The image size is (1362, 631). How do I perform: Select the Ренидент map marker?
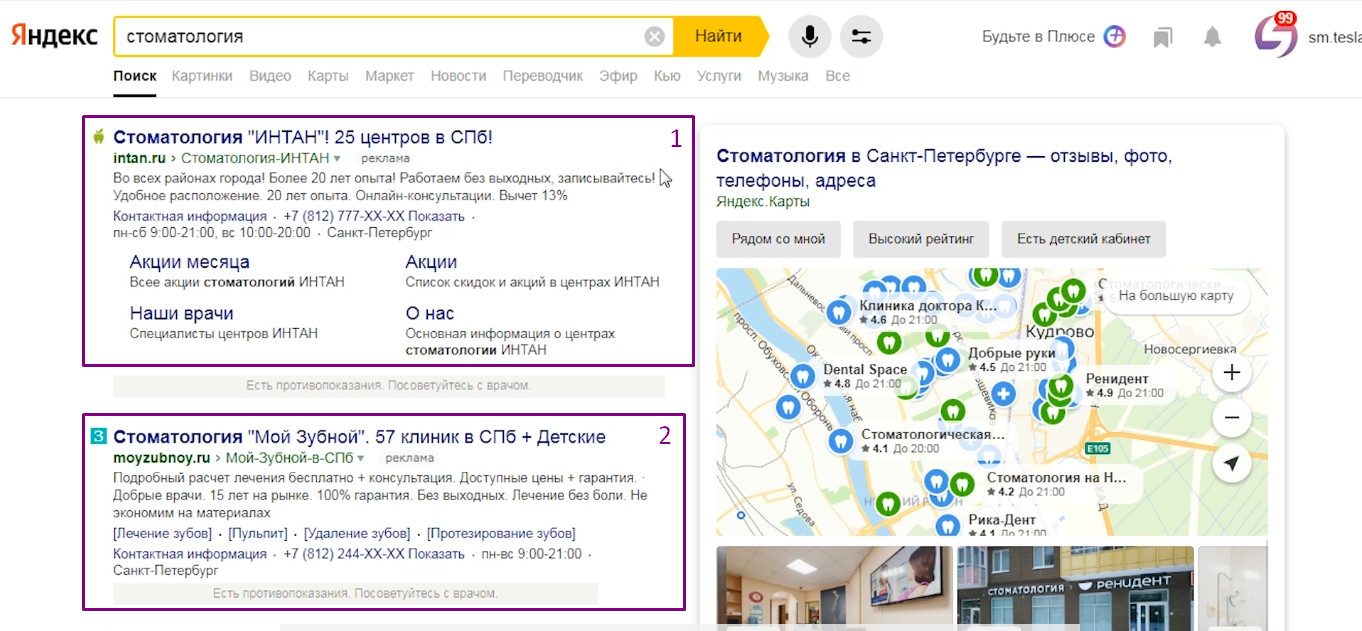(x=1062, y=386)
